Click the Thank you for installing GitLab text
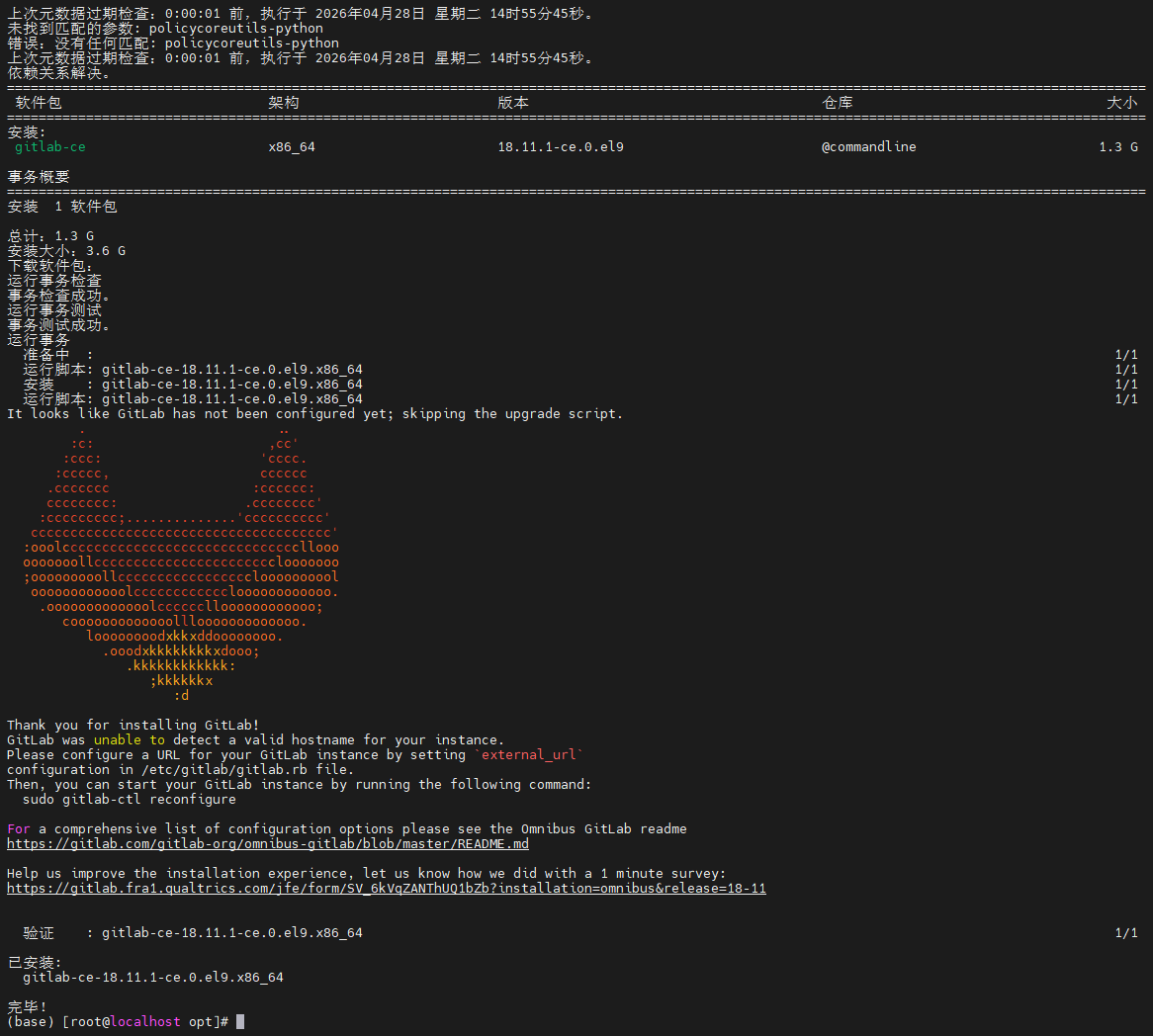Viewport: 1153px width, 1036px height. tap(133, 725)
